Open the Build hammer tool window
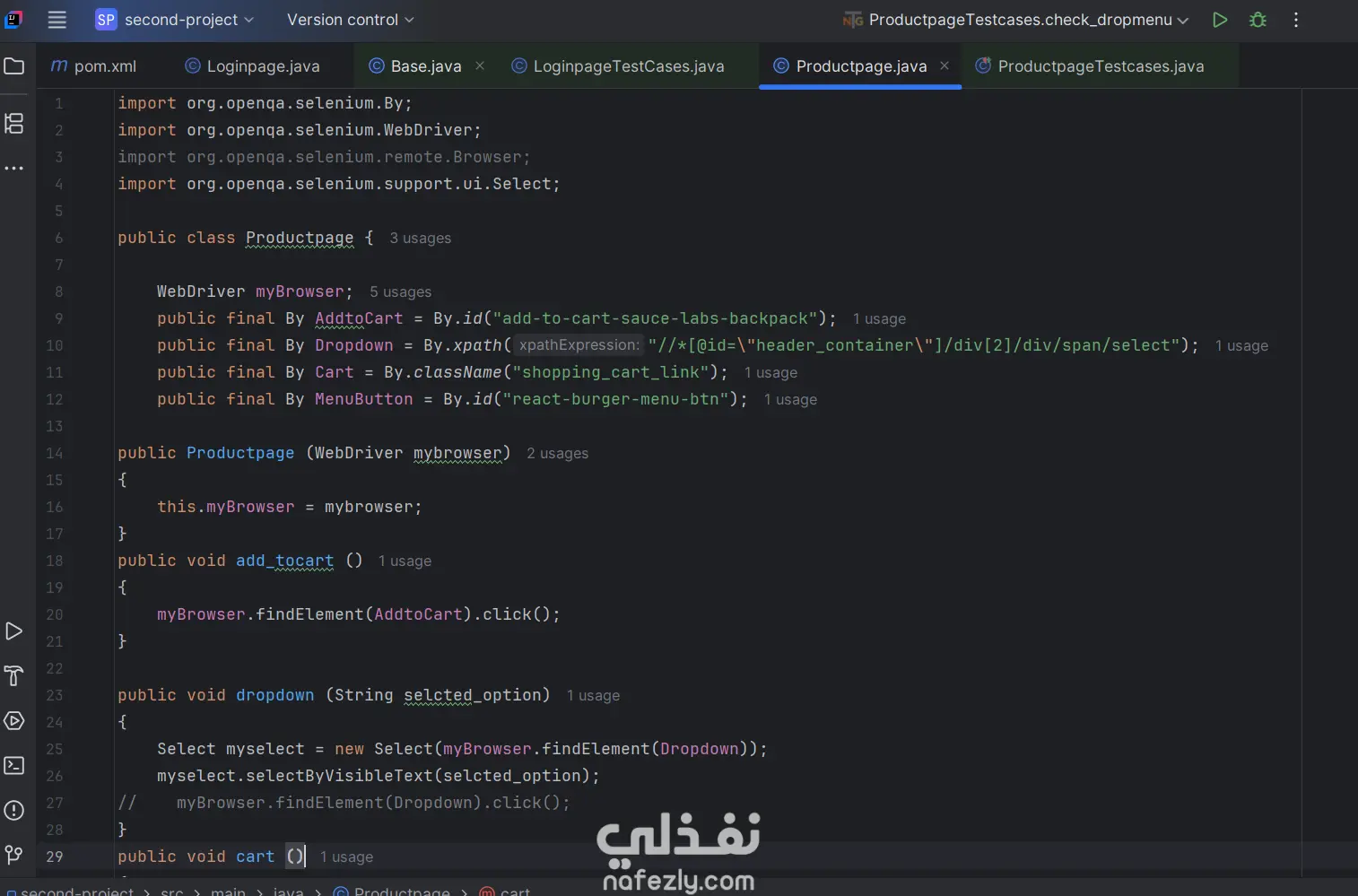This screenshot has height=896, width=1358. [14, 675]
